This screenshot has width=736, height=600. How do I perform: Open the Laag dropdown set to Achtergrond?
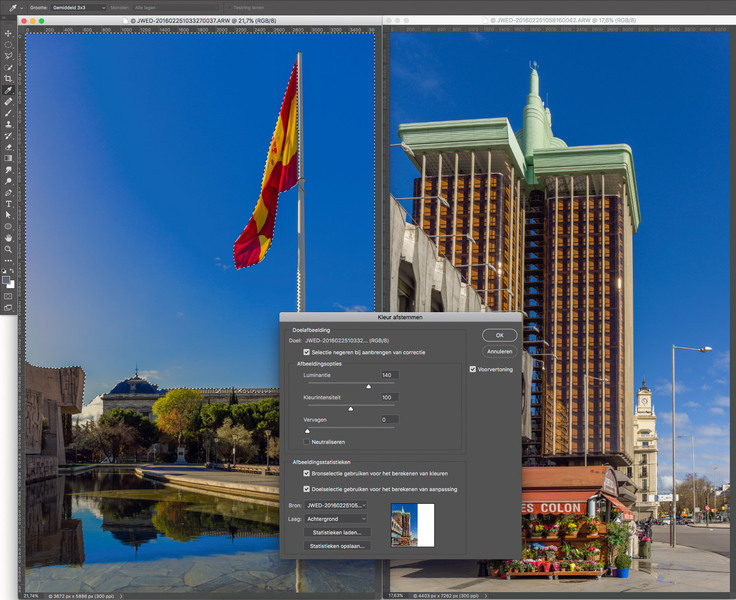coord(336,519)
